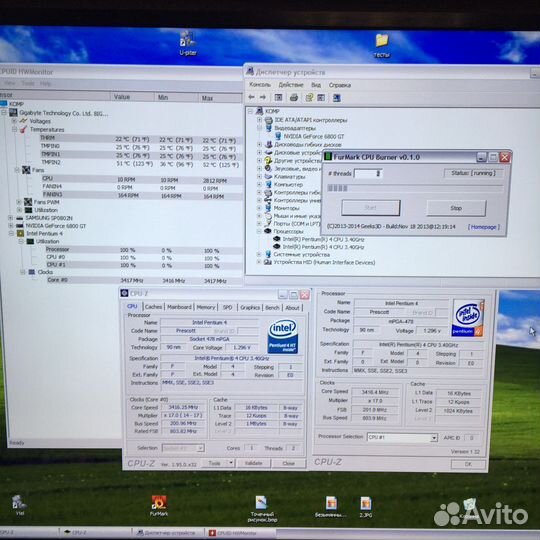Click OK in the old CPU-Z window
Image resolution: width=540 pixels, height=540 pixels.
point(468,464)
